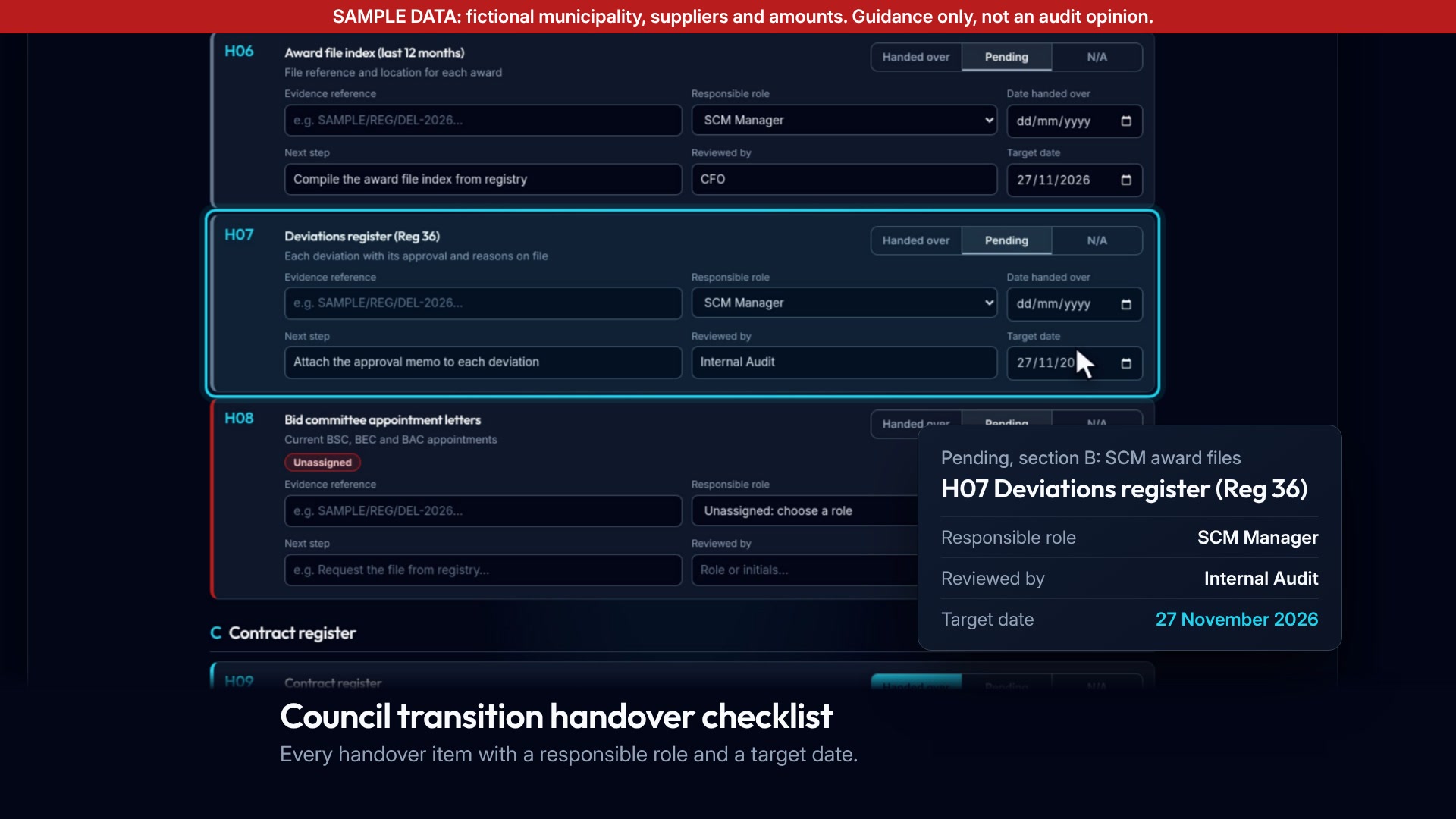Viewport: 1456px width, 819px height.
Task: Edit H07 Reviewed by field showing Internal Audit
Action: [x=844, y=362]
